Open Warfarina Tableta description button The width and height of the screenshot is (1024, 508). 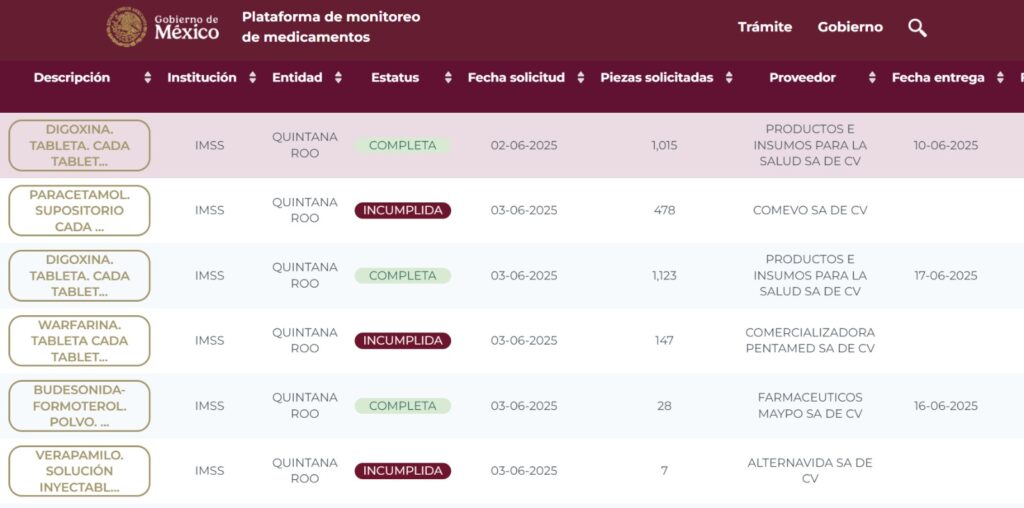click(x=79, y=341)
